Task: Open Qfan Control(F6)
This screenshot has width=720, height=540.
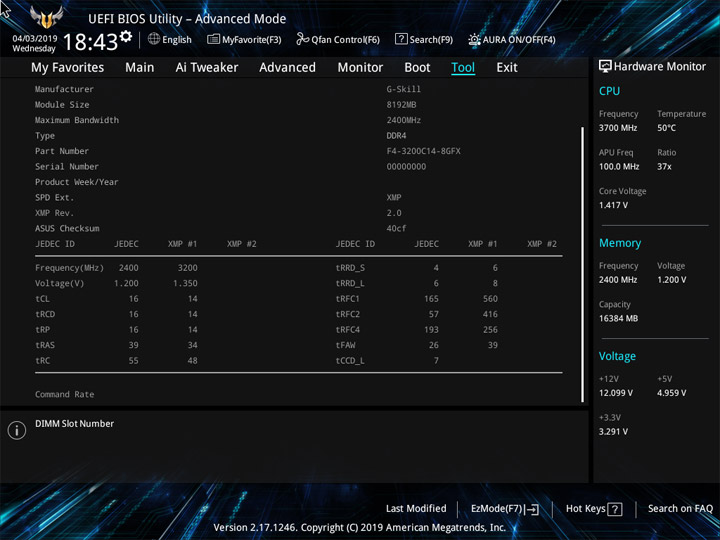Action: (338, 39)
